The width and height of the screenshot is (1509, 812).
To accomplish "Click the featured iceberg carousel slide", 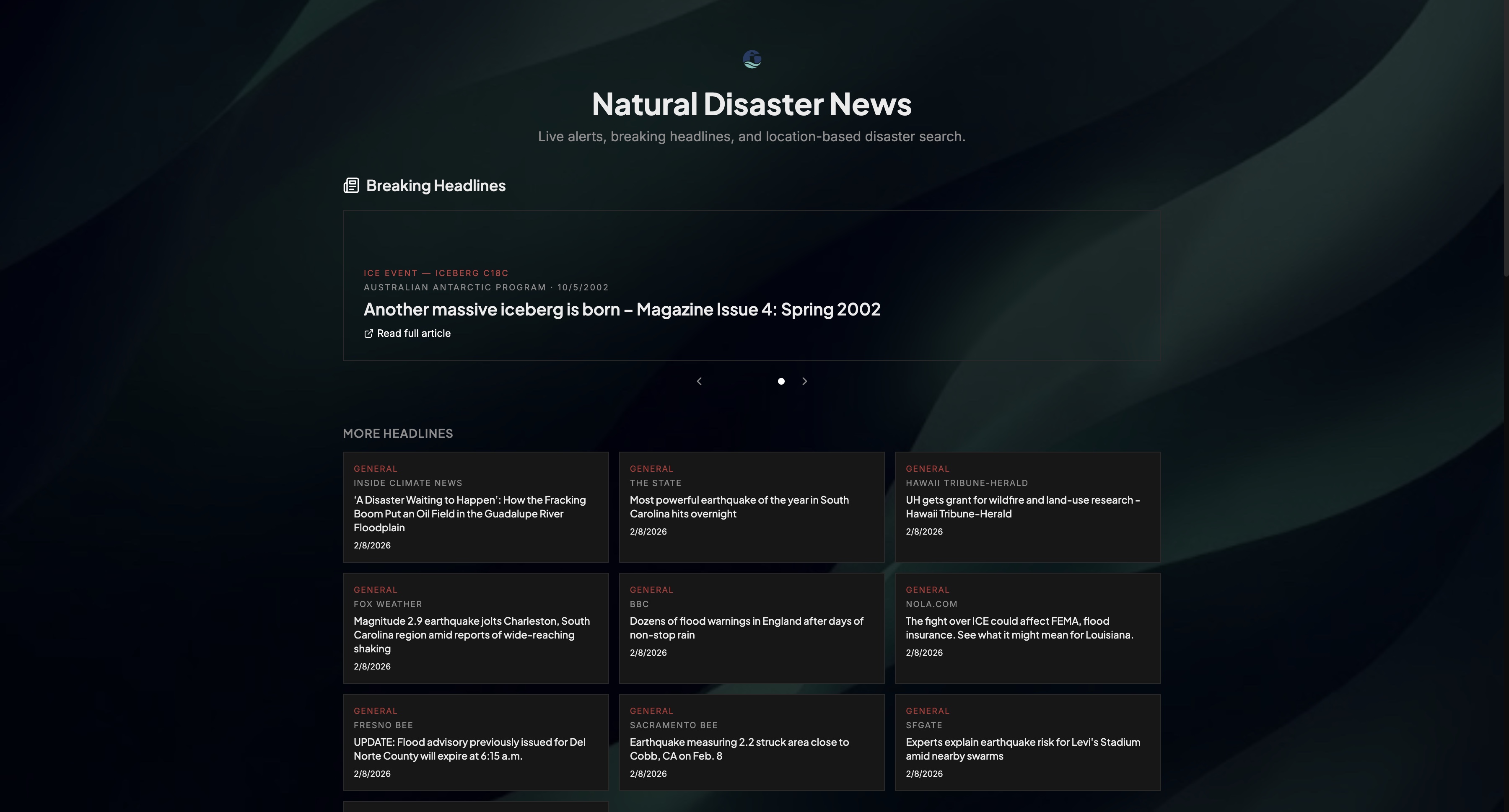I will (x=752, y=246).
